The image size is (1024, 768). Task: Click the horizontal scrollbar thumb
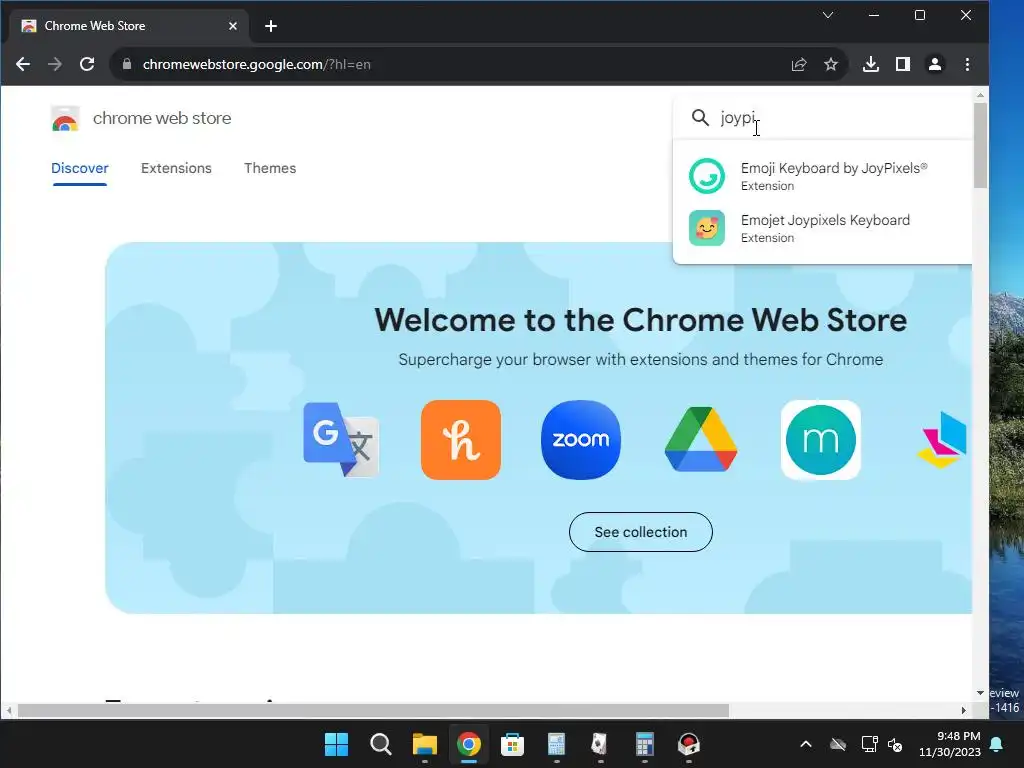tap(373, 711)
